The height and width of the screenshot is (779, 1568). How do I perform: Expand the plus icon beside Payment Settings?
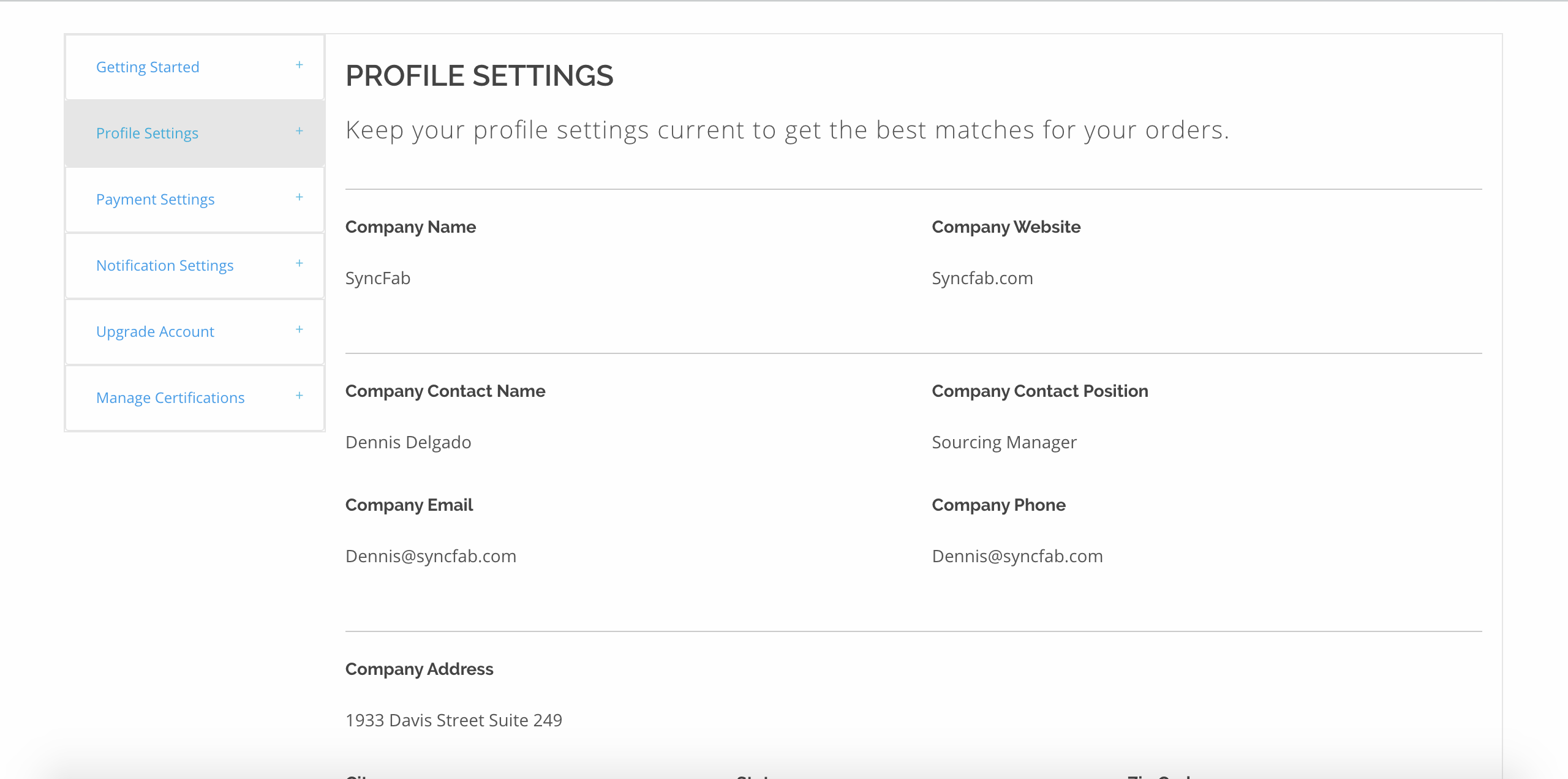click(300, 197)
